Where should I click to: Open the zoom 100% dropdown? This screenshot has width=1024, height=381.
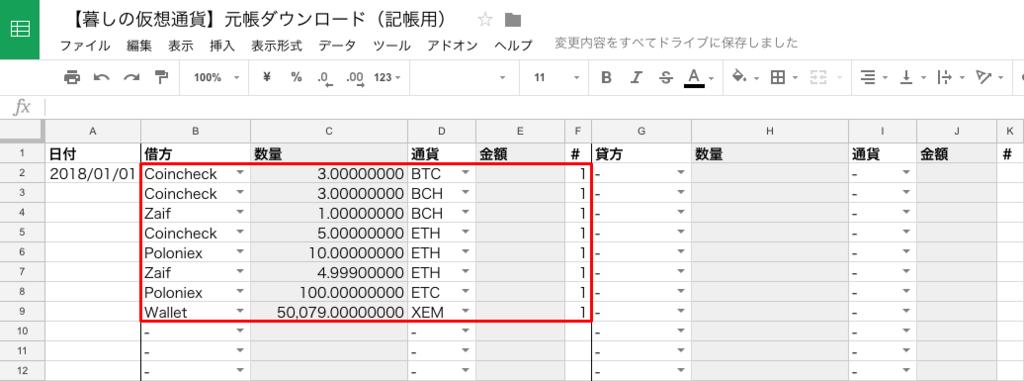pyautogui.click(x=217, y=78)
